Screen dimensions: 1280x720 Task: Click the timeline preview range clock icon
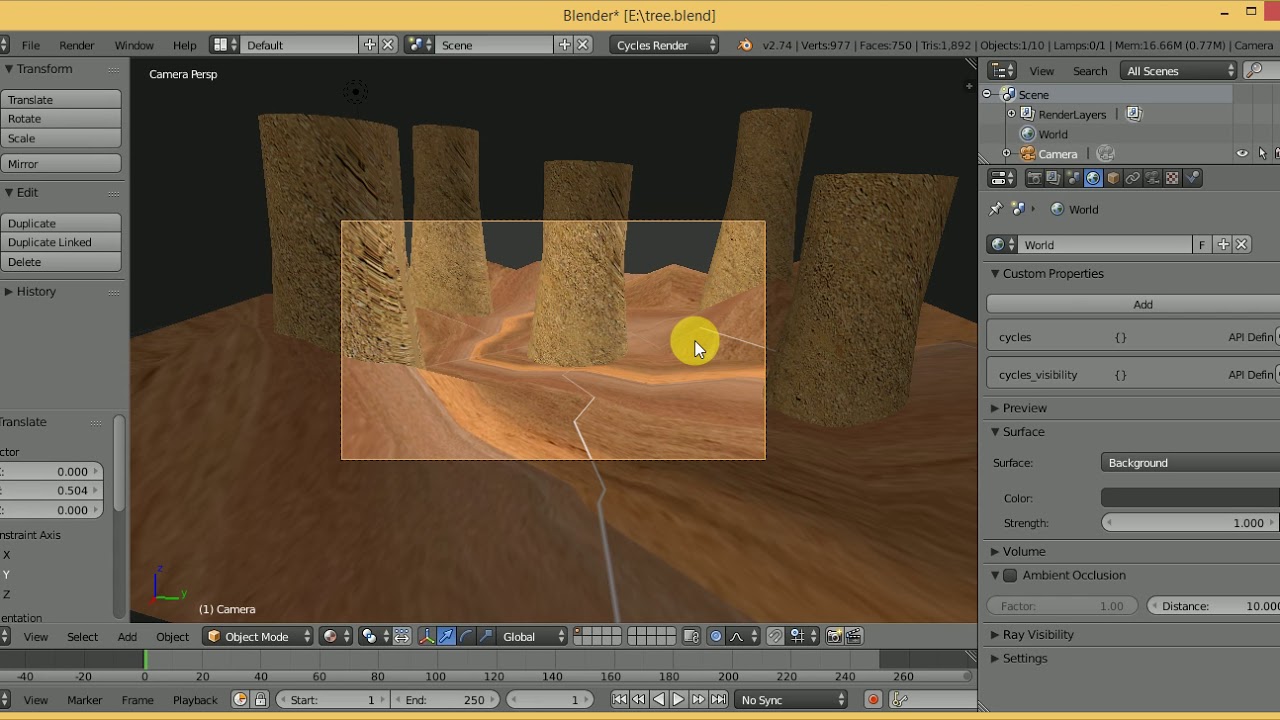click(x=240, y=700)
